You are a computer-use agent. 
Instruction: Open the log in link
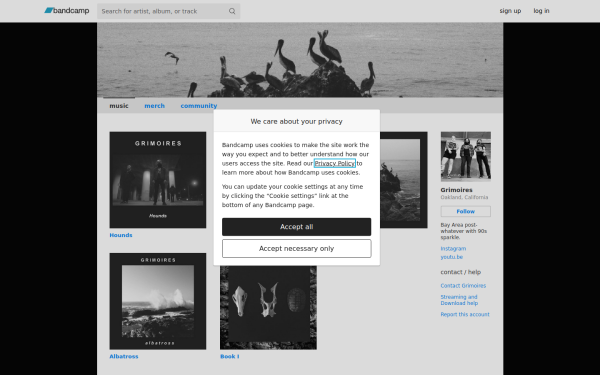click(x=541, y=11)
